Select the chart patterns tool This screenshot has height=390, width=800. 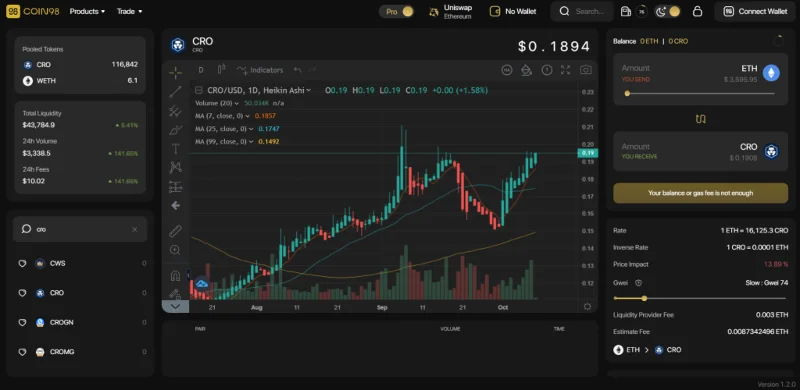tap(176, 167)
